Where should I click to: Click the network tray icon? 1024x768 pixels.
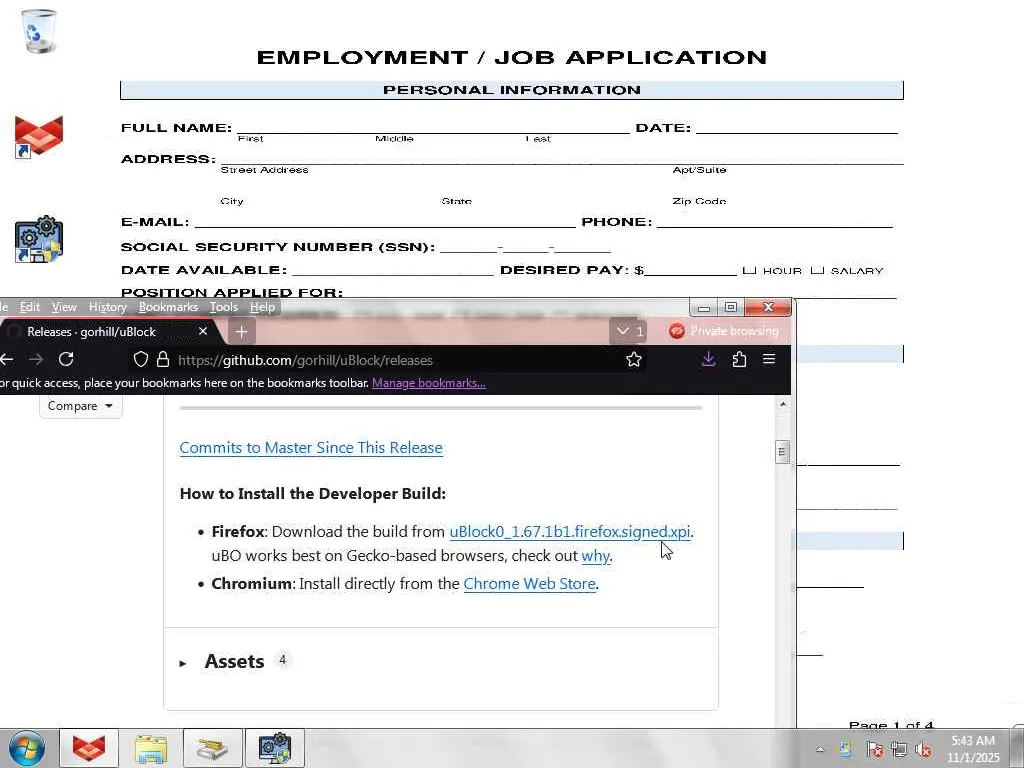pos(899,750)
